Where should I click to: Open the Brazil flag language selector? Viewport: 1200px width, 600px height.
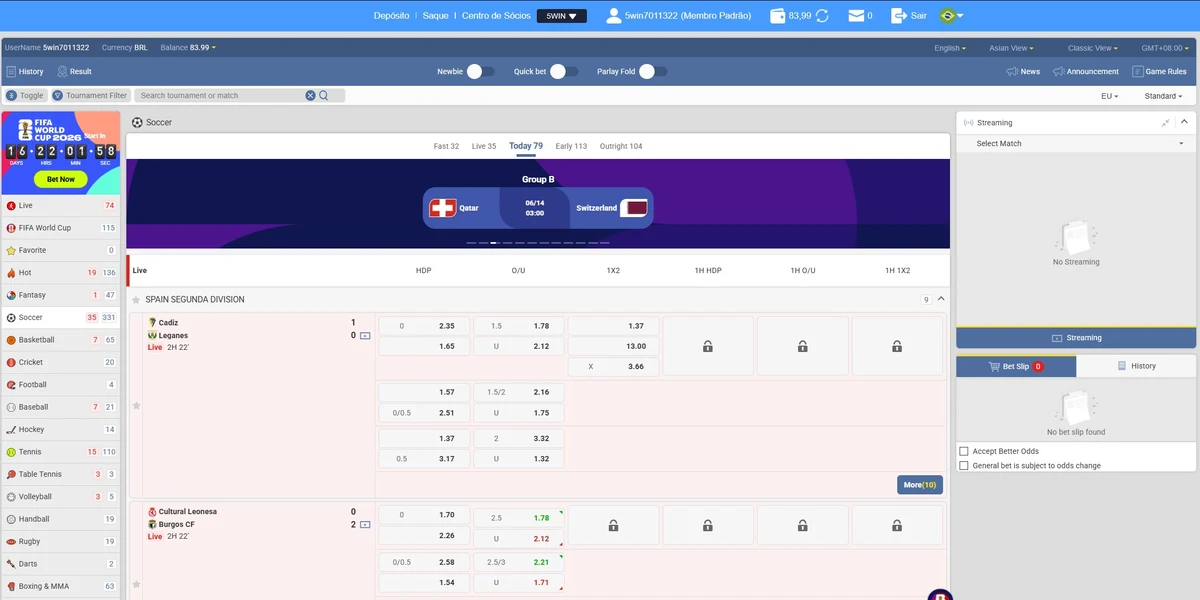point(951,16)
